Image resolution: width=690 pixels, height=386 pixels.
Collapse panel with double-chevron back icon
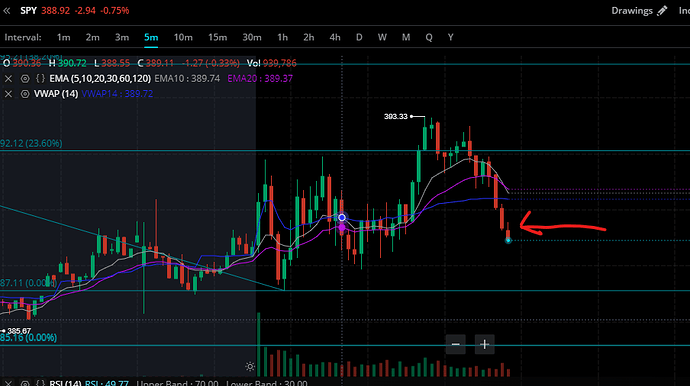click(7, 11)
